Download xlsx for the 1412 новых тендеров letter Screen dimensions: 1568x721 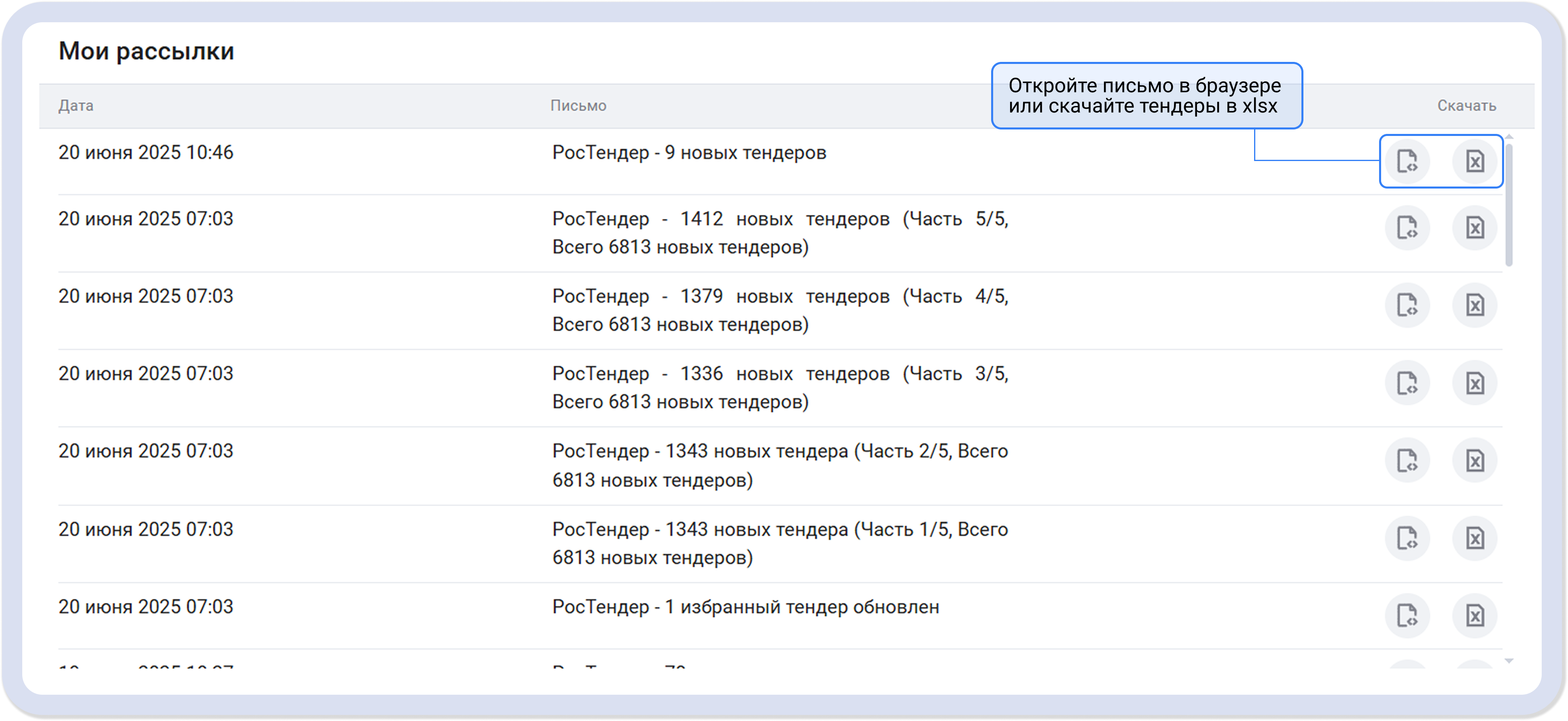click(1474, 228)
